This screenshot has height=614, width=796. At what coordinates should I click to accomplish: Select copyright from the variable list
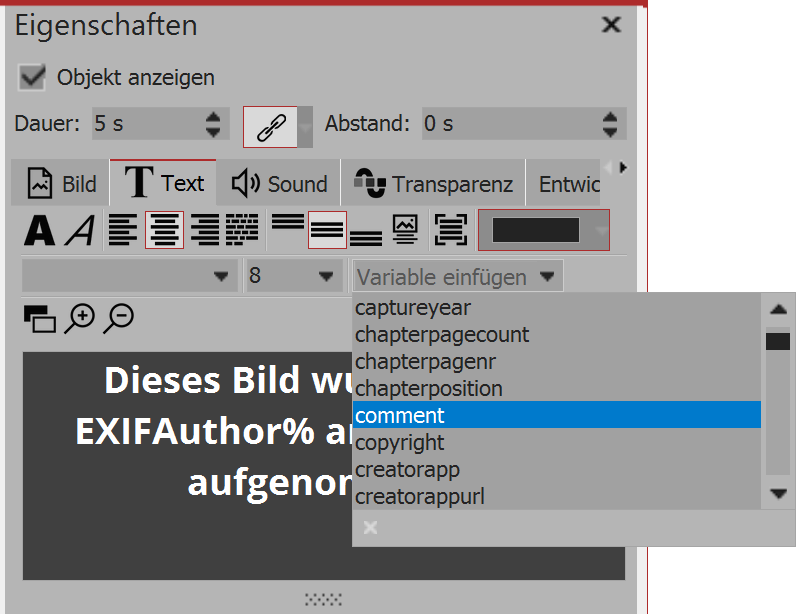point(400,442)
